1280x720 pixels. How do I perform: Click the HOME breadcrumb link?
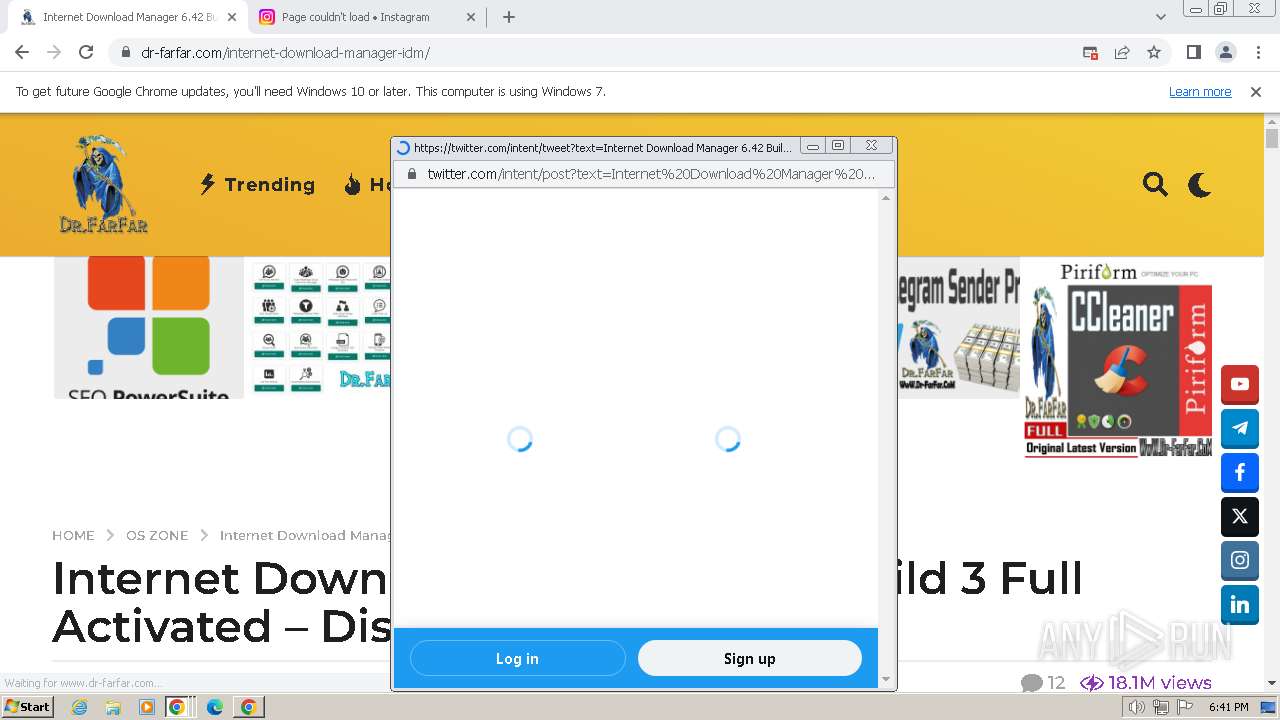point(73,535)
